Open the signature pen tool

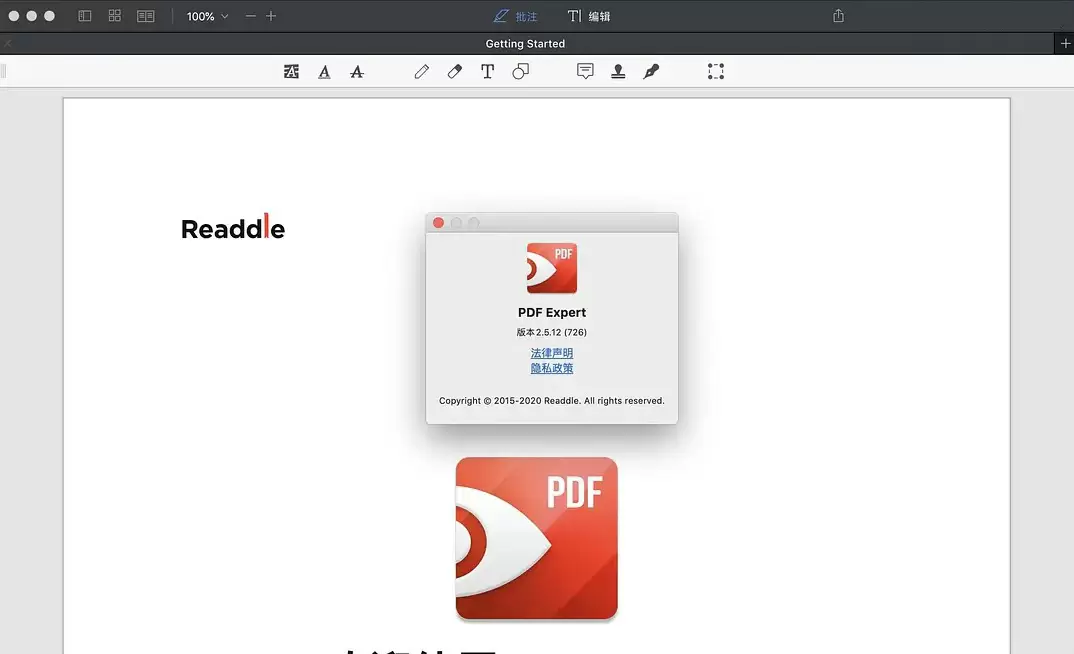651,71
